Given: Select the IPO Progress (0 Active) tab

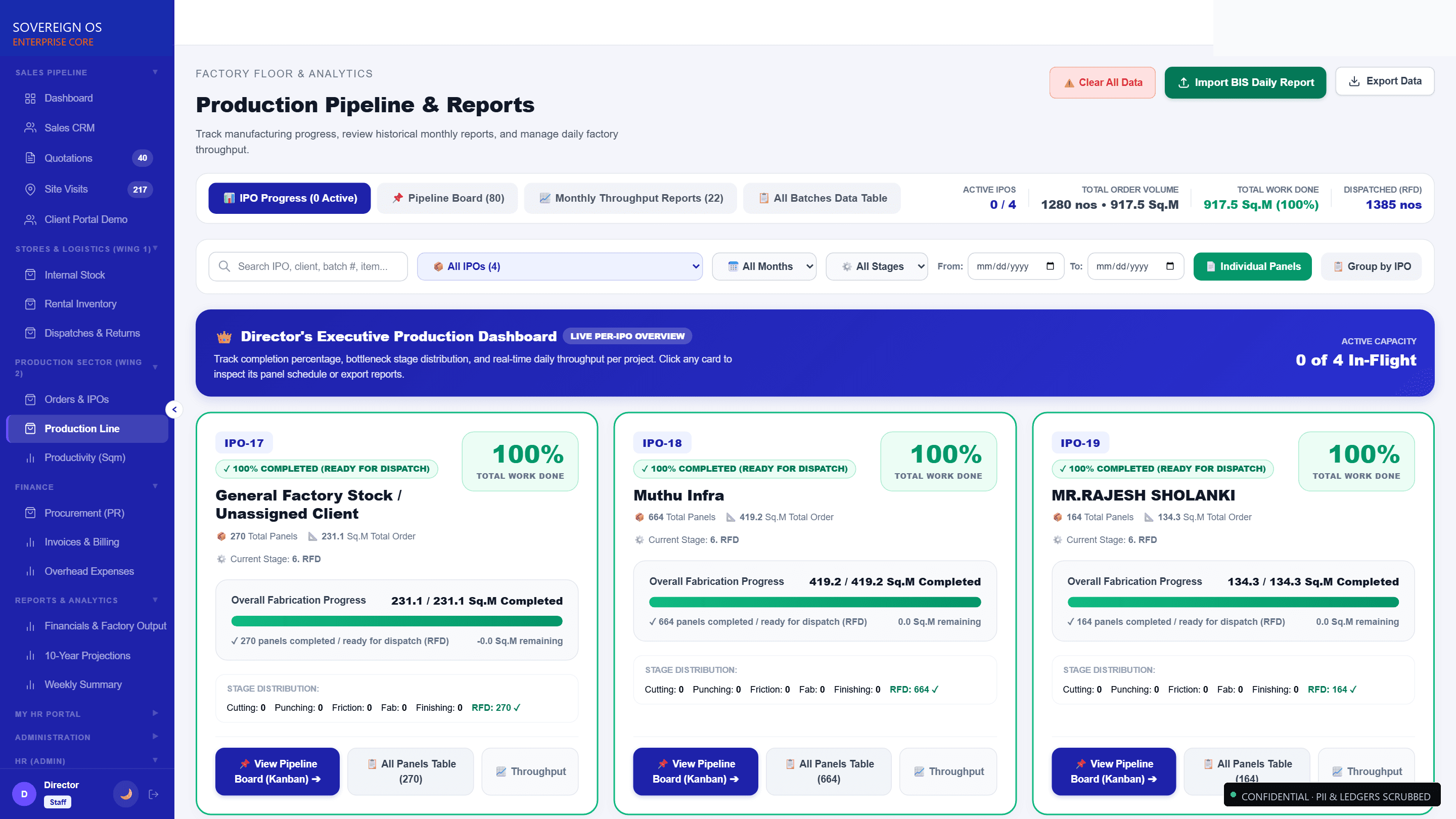Looking at the screenshot, I should [289, 198].
